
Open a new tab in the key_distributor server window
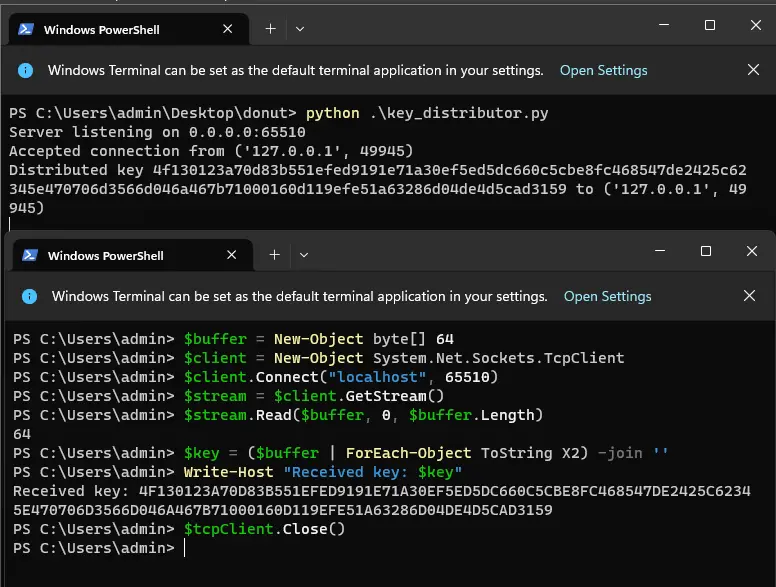click(x=269, y=29)
